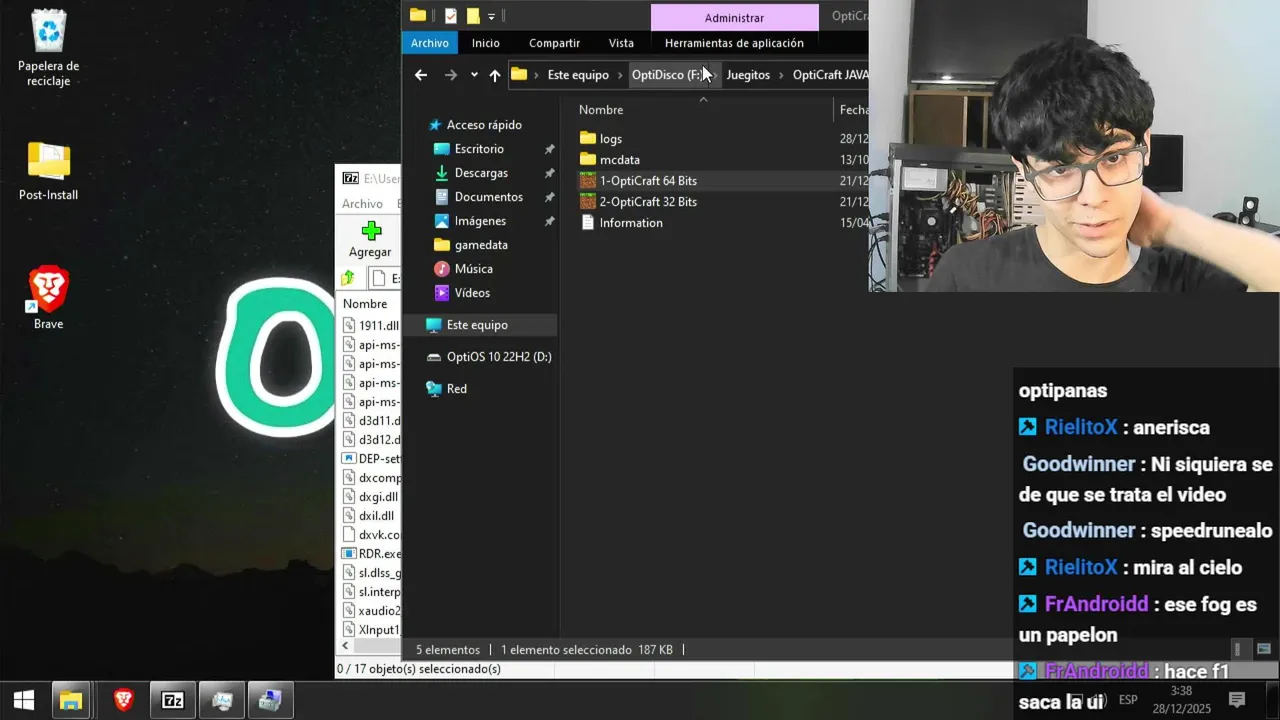
Task: Select the Post-Install folder on desktop
Action: click(48, 171)
